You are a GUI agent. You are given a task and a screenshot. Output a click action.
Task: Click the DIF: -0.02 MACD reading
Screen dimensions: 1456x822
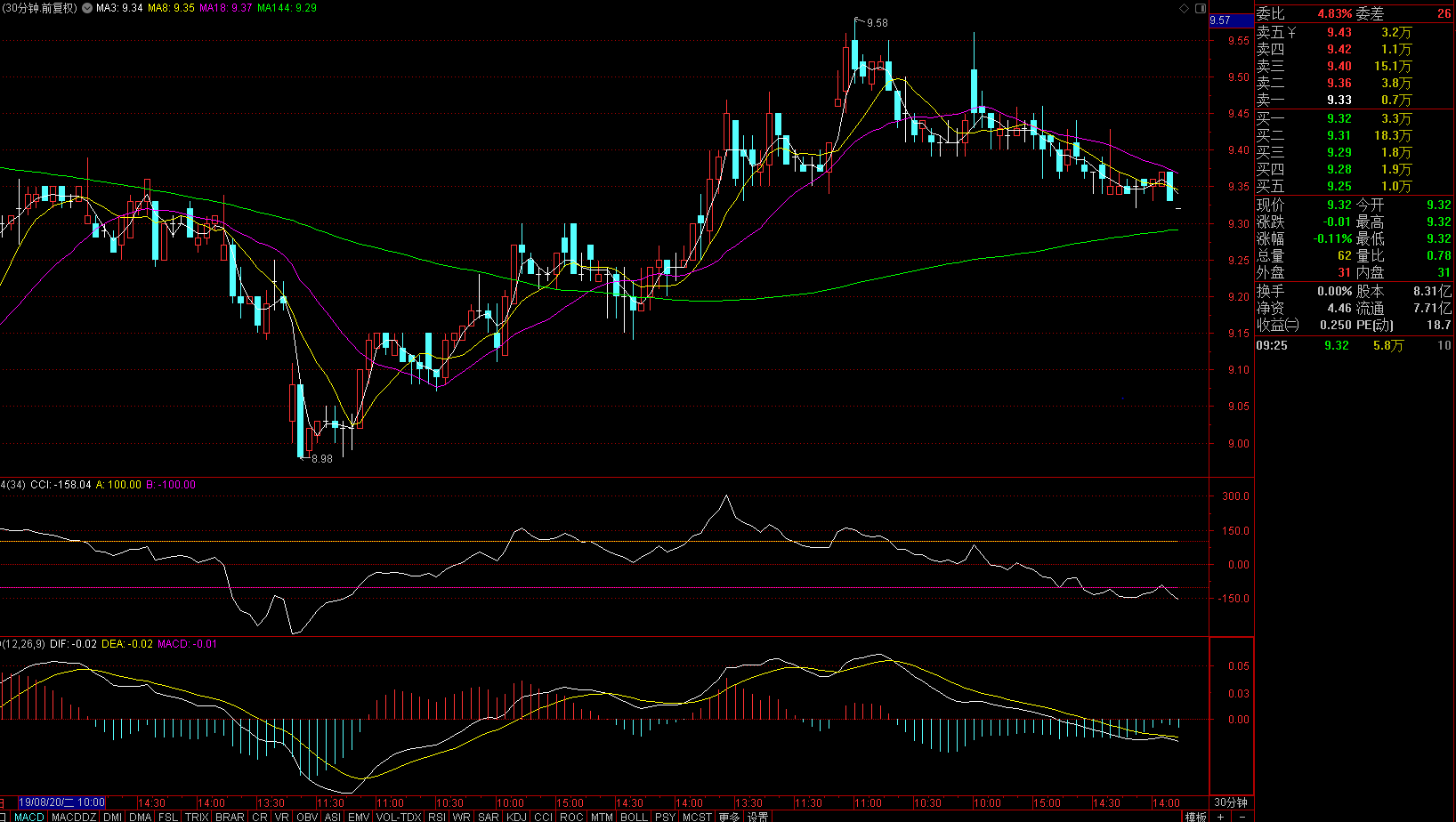tap(74, 644)
